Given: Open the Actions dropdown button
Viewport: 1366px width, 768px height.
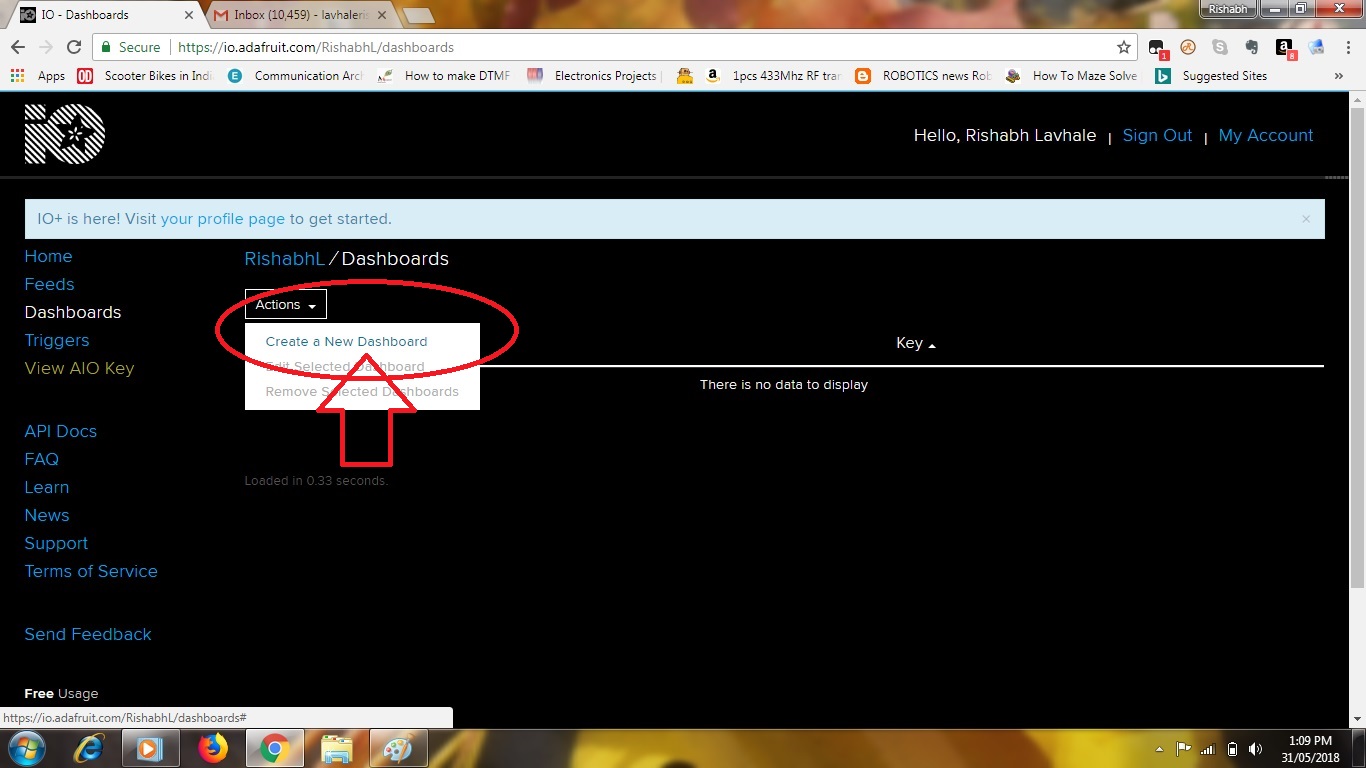Looking at the screenshot, I should tap(286, 305).
